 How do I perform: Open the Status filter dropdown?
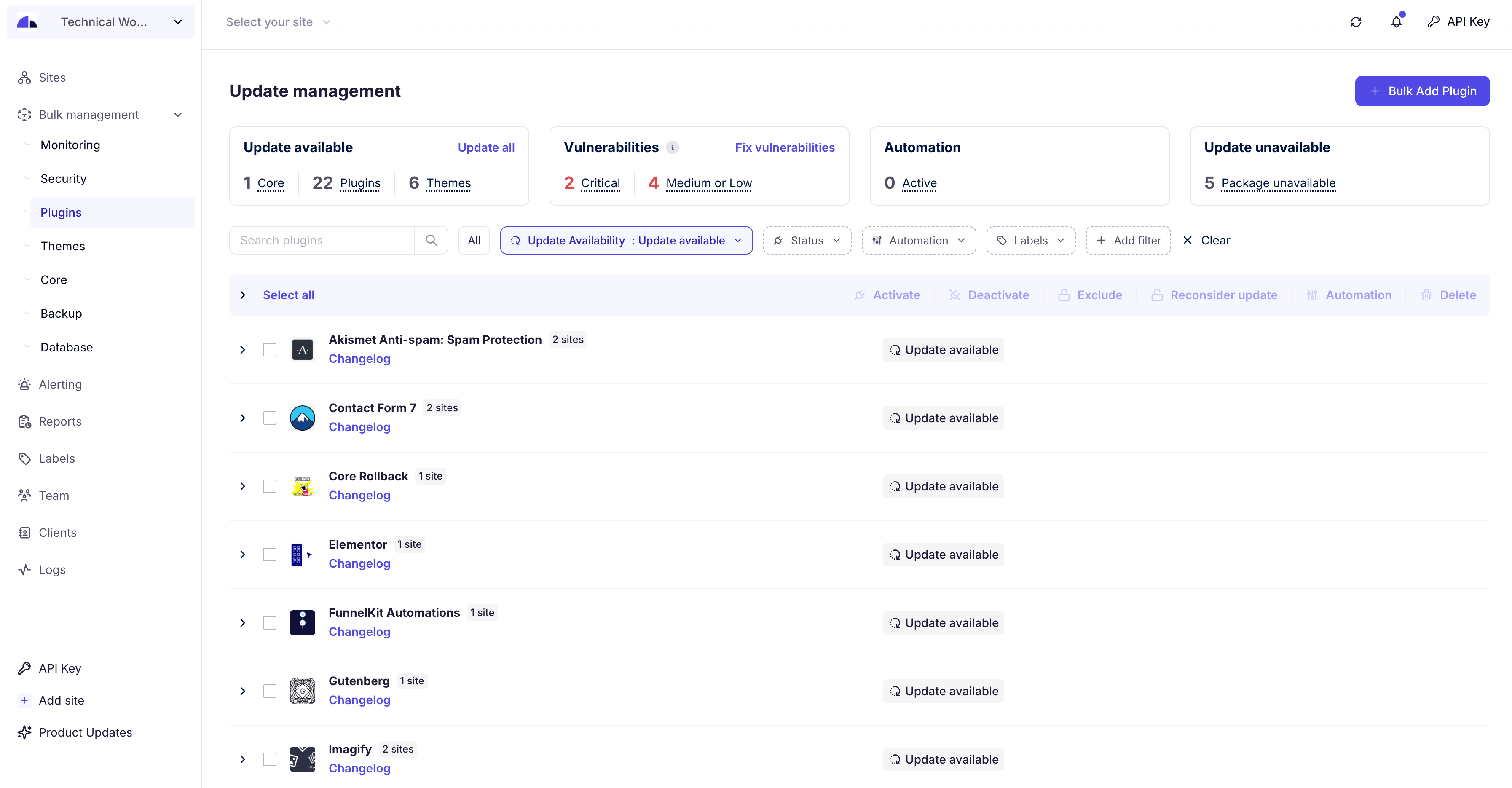[807, 240]
